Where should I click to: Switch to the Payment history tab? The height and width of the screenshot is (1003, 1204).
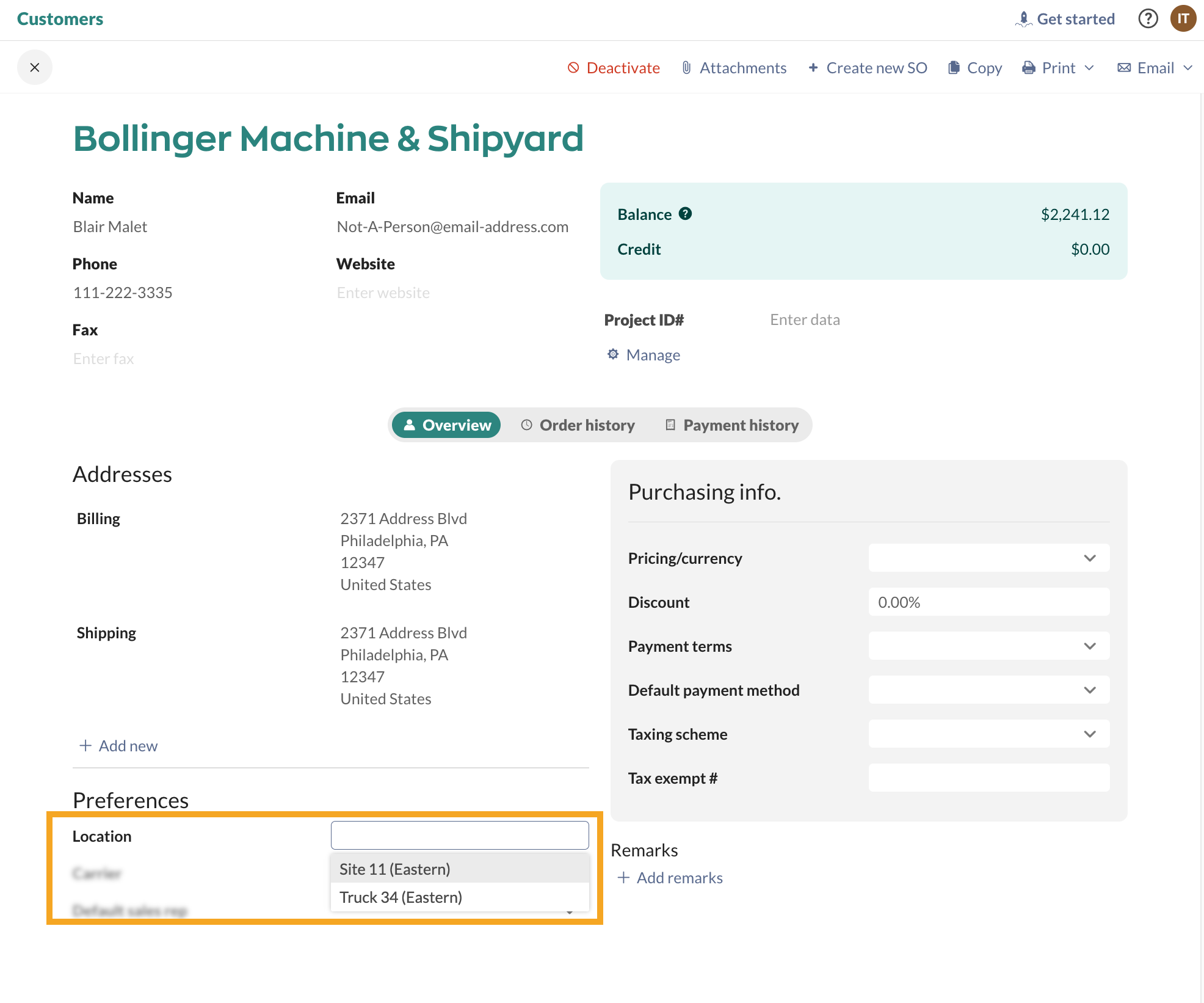pos(731,425)
